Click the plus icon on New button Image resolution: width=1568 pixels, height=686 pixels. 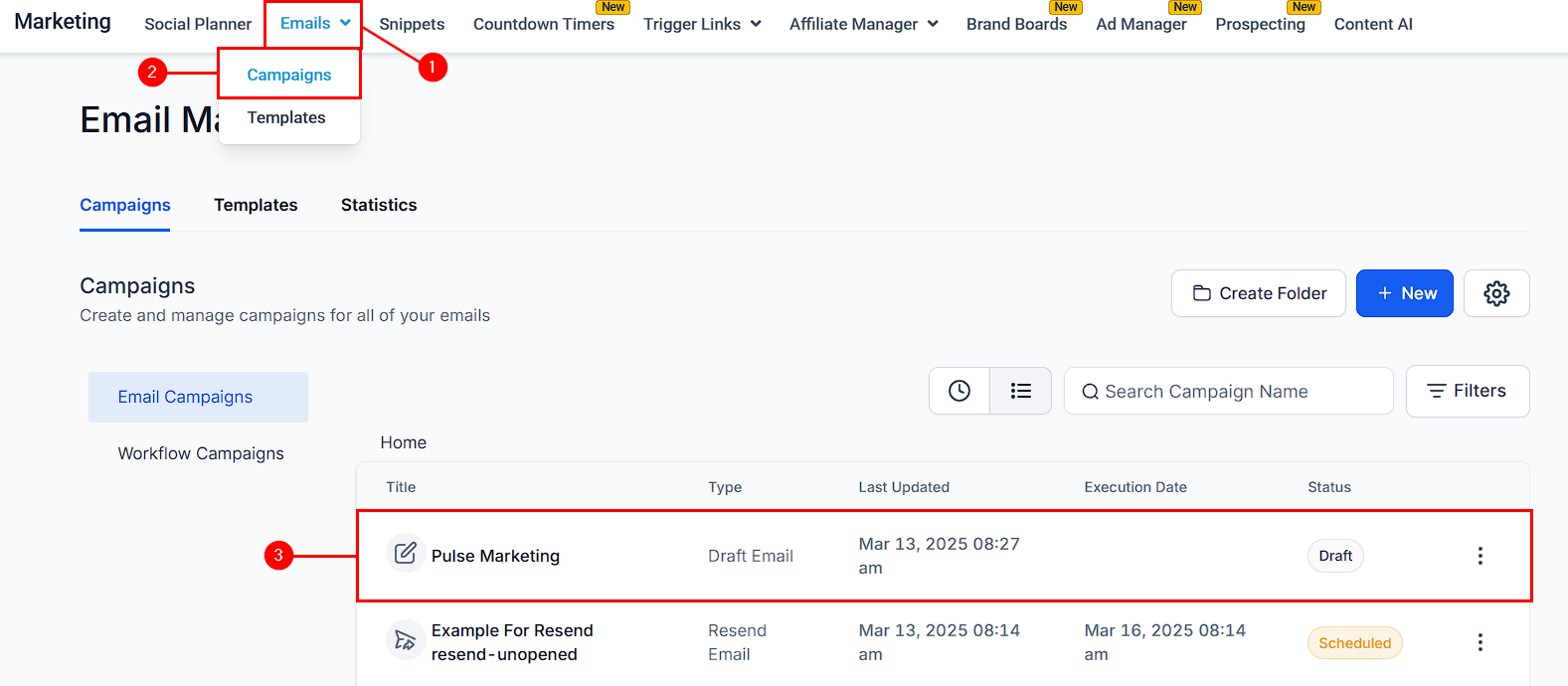[x=1384, y=293]
